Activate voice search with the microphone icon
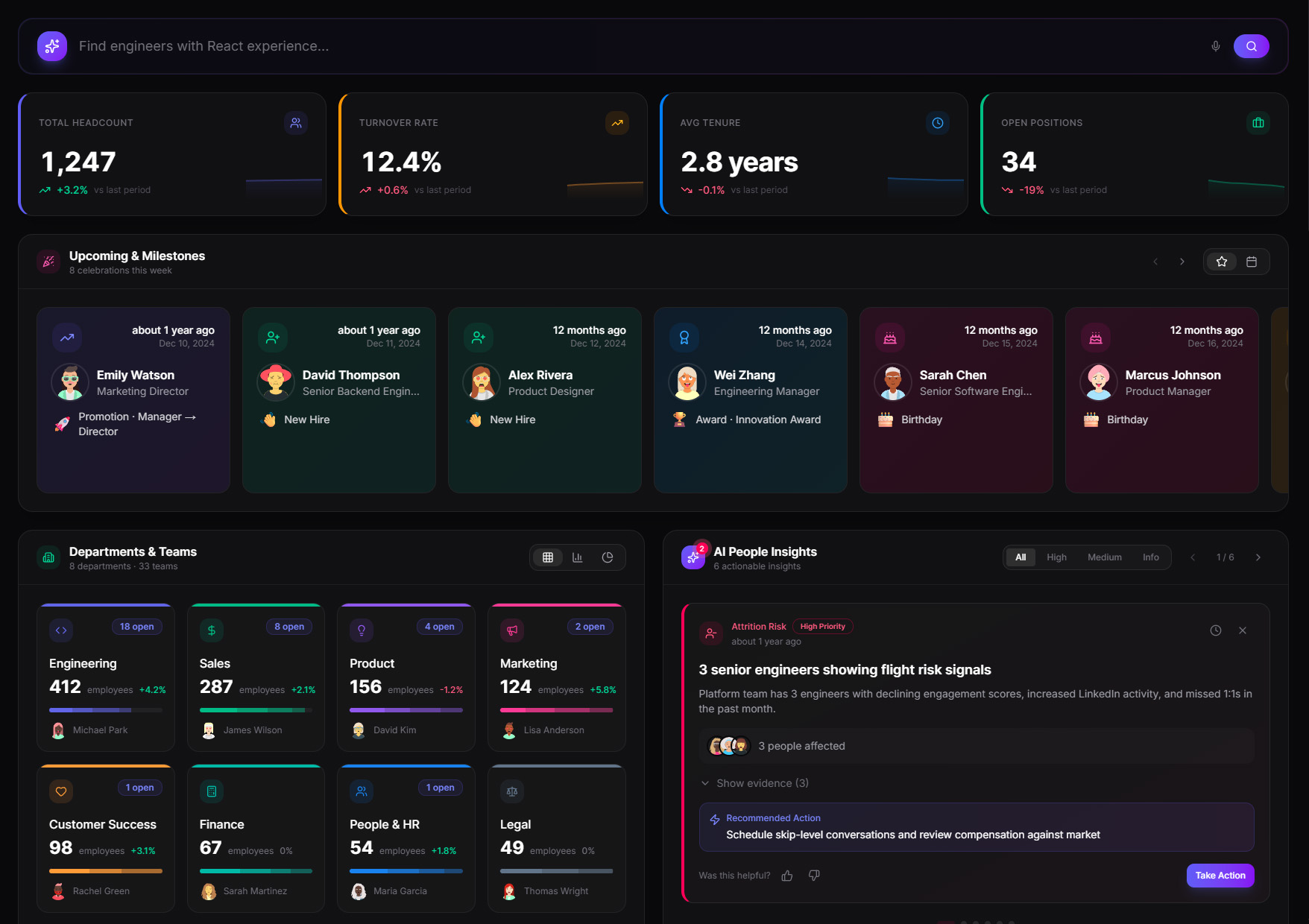 (x=1215, y=45)
